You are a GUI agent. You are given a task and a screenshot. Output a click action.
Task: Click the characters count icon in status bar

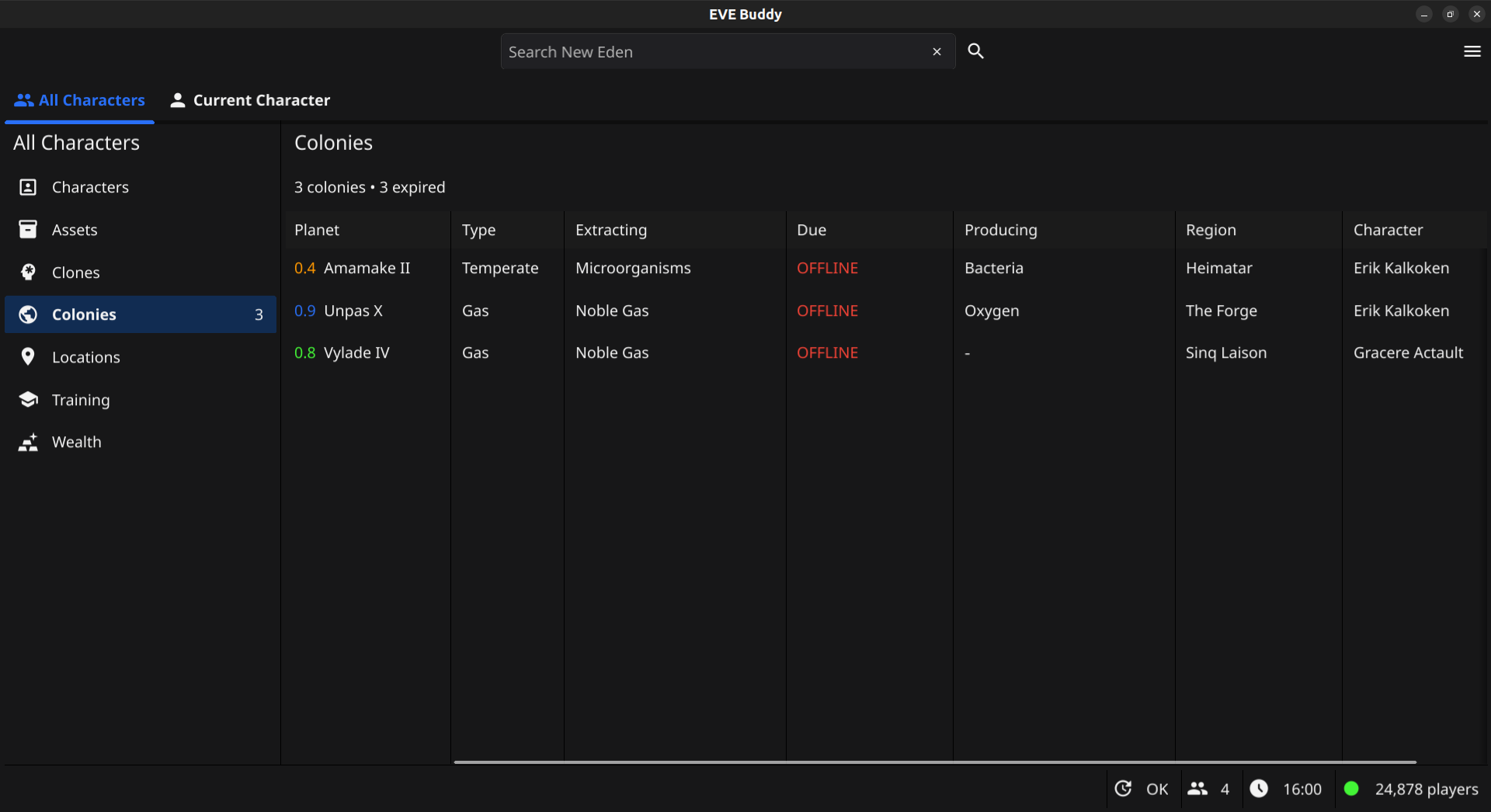point(1197,789)
